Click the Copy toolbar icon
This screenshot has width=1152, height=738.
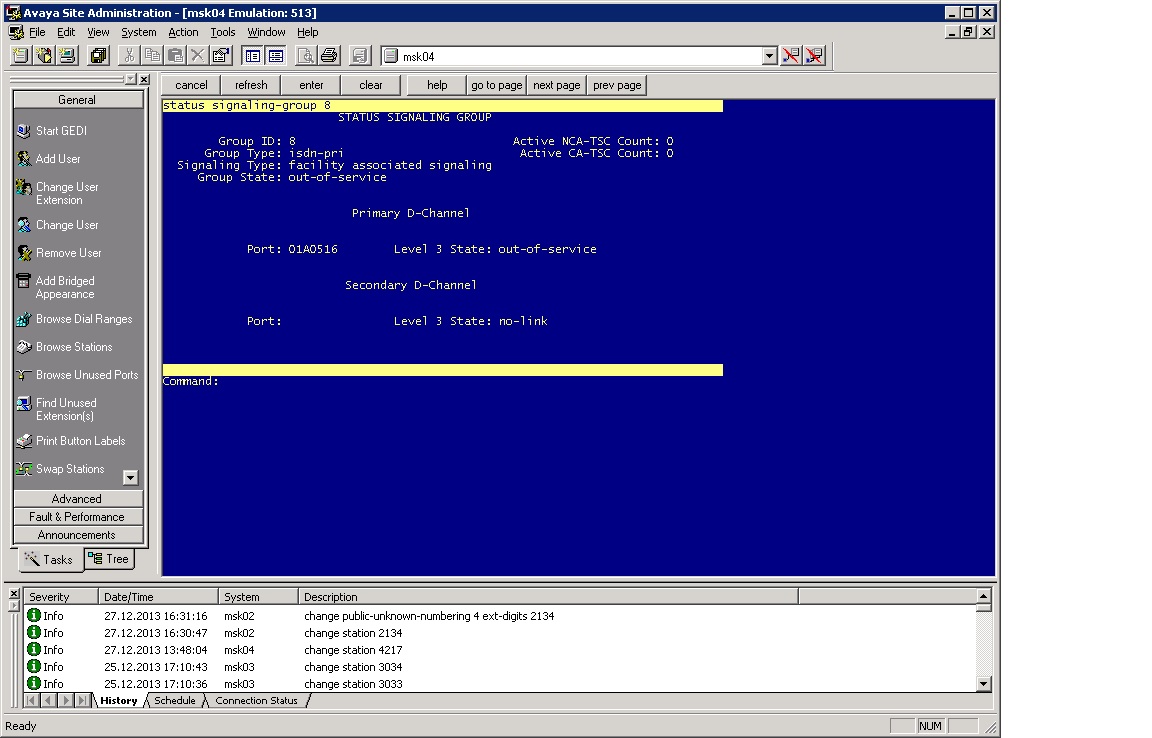pos(152,56)
